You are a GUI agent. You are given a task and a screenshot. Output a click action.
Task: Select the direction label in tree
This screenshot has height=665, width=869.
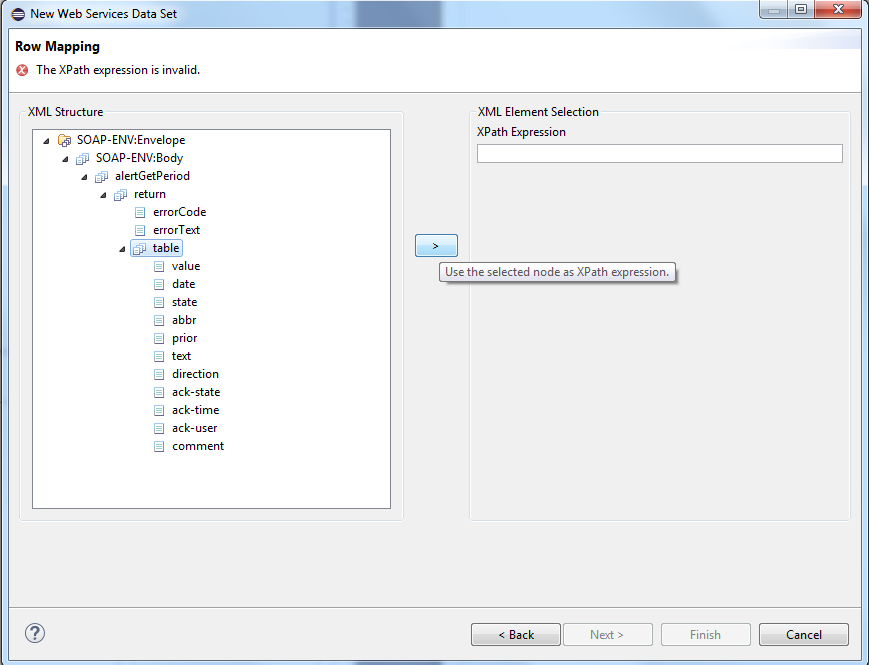195,374
